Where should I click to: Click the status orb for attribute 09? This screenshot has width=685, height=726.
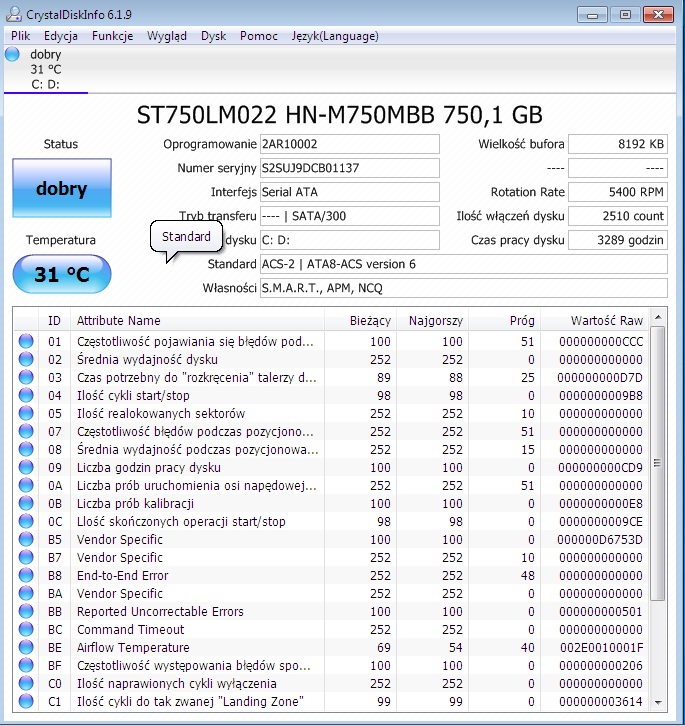(26, 467)
